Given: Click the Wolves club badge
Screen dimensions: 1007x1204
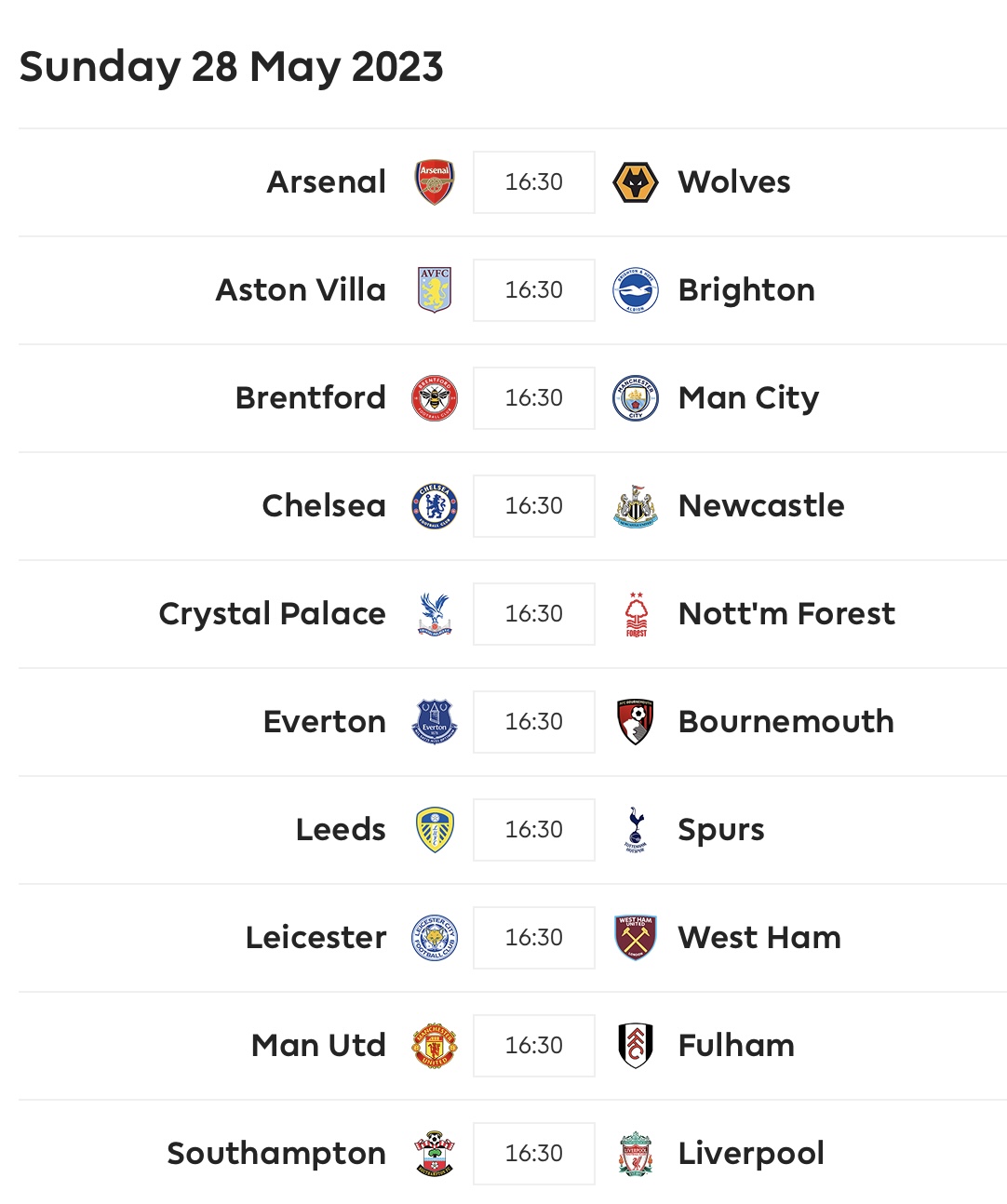Looking at the screenshot, I should click(x=636, y=182).
